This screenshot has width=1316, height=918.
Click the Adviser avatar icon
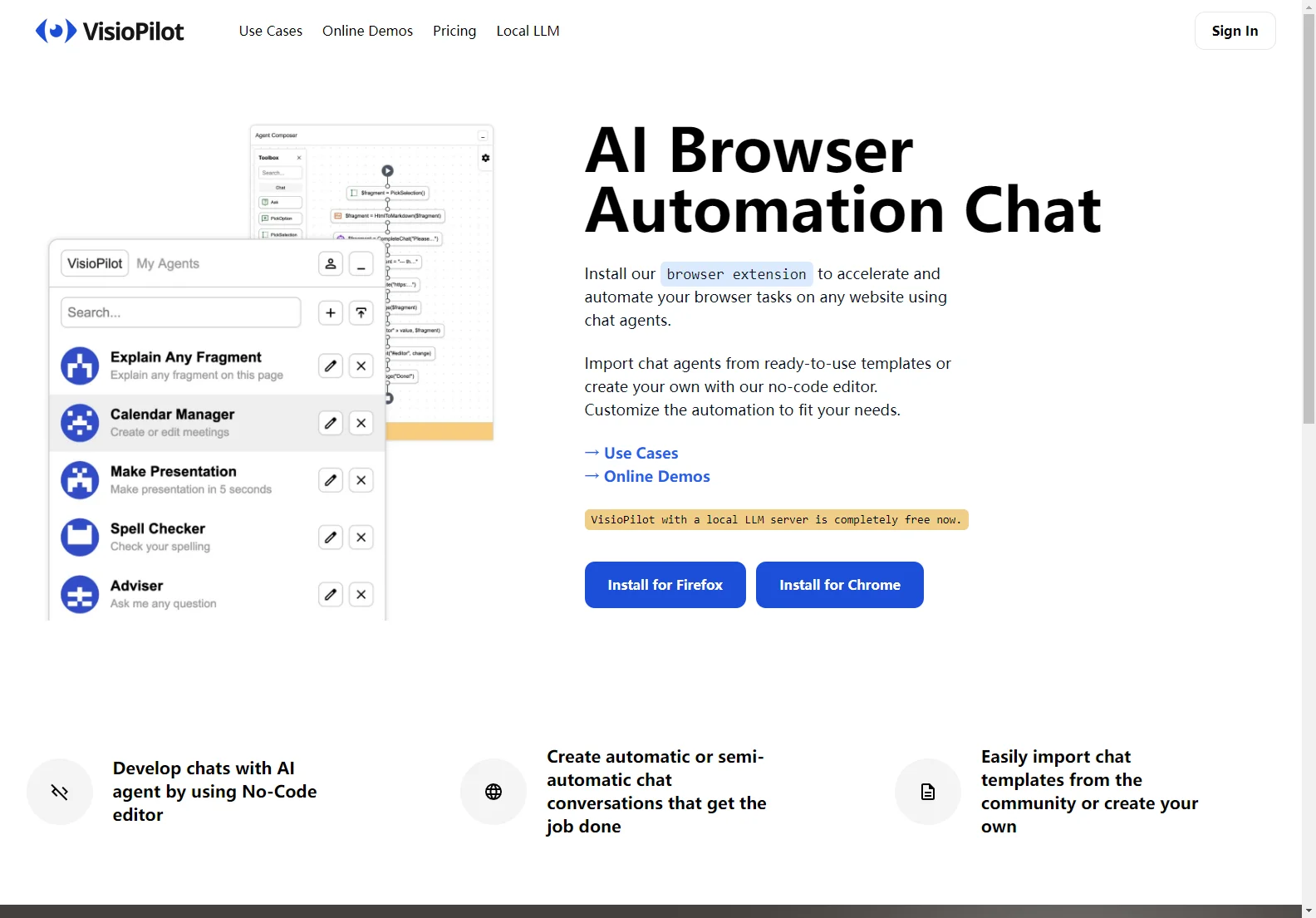(x=80, y=594)
